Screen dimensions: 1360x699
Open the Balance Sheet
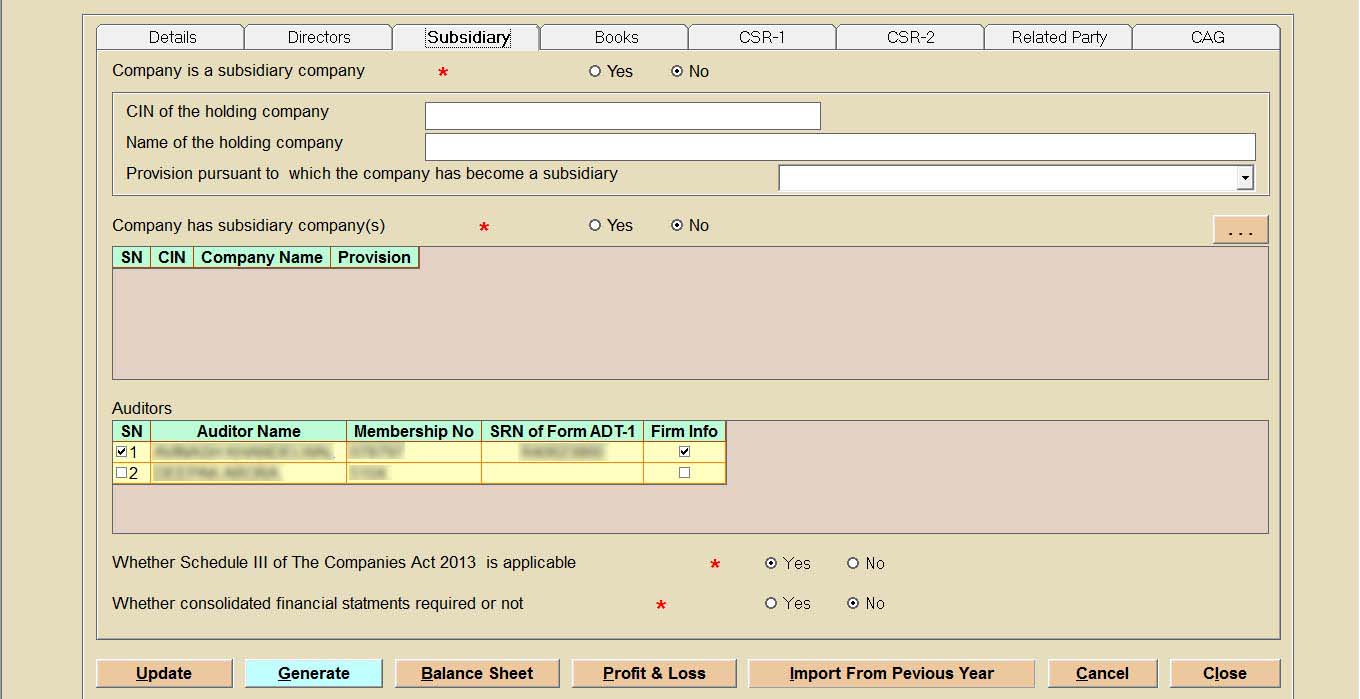pyautogui.click(x=477, y=673)
